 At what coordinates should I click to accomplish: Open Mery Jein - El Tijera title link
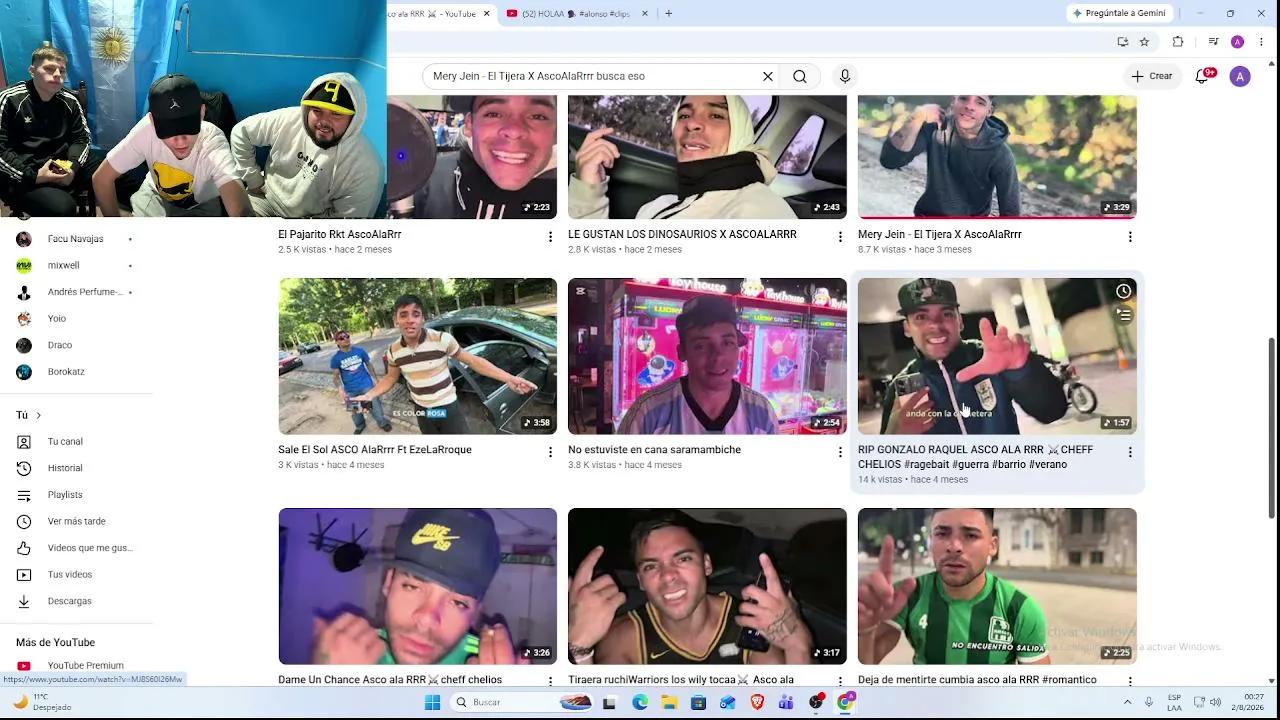(x=940, y=234)
